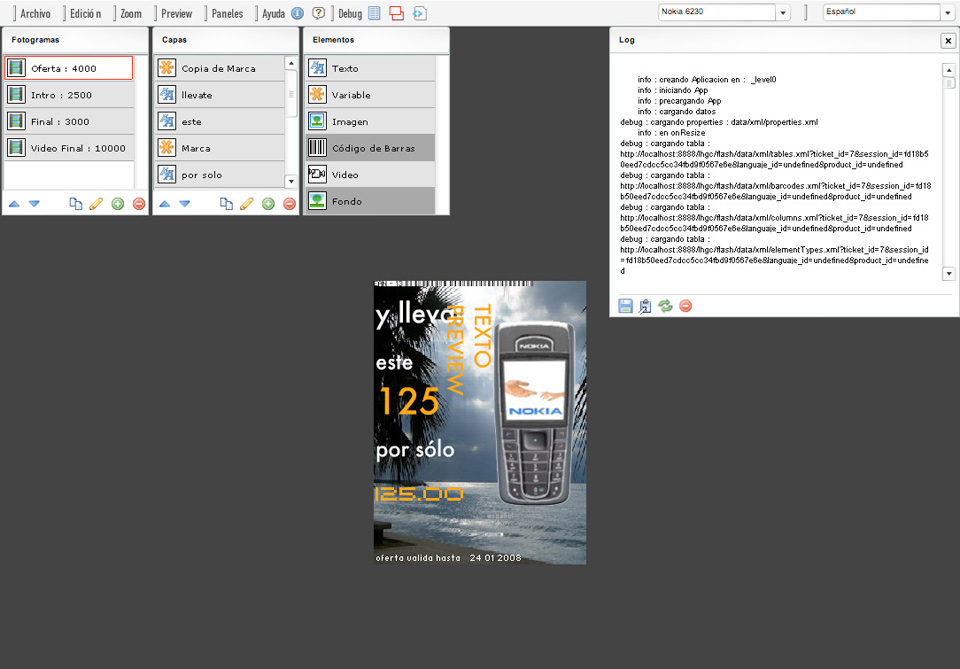
Task: Choose the Imagen element
Action: [x=370, y=121]
